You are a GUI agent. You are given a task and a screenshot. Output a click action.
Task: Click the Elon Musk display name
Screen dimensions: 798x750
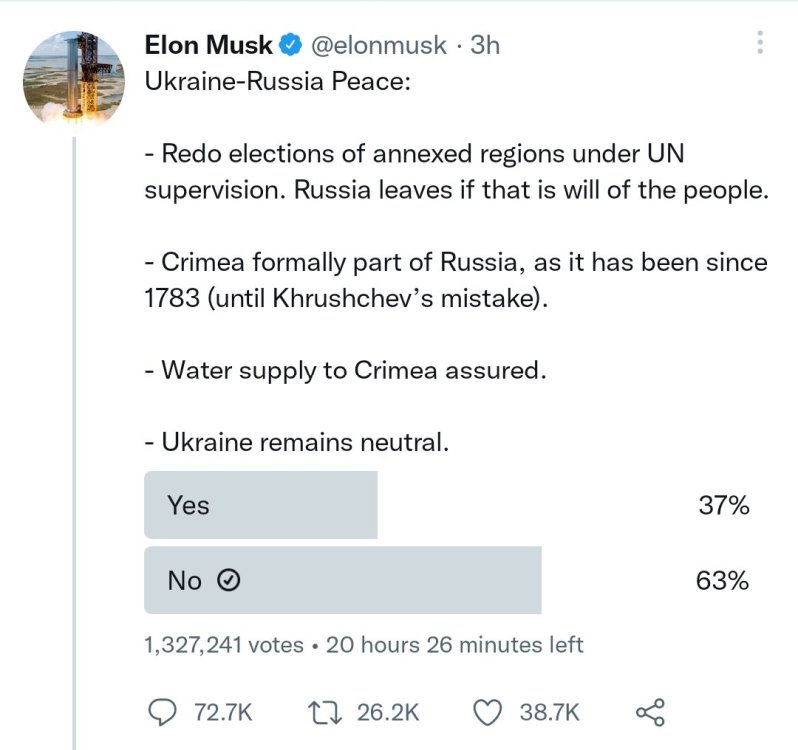pos(208,45)
